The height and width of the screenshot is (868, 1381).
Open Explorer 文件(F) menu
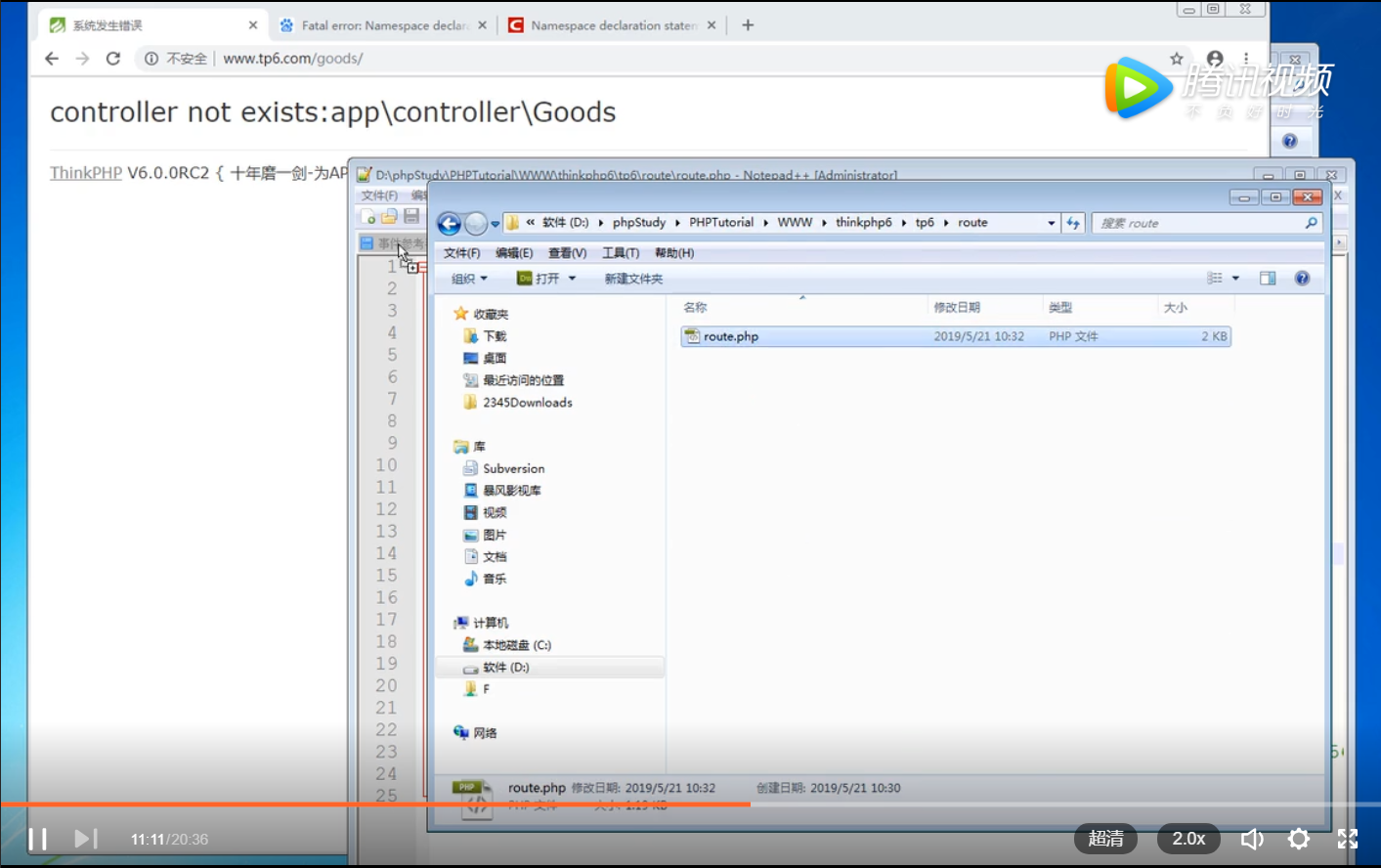point(461,253)
